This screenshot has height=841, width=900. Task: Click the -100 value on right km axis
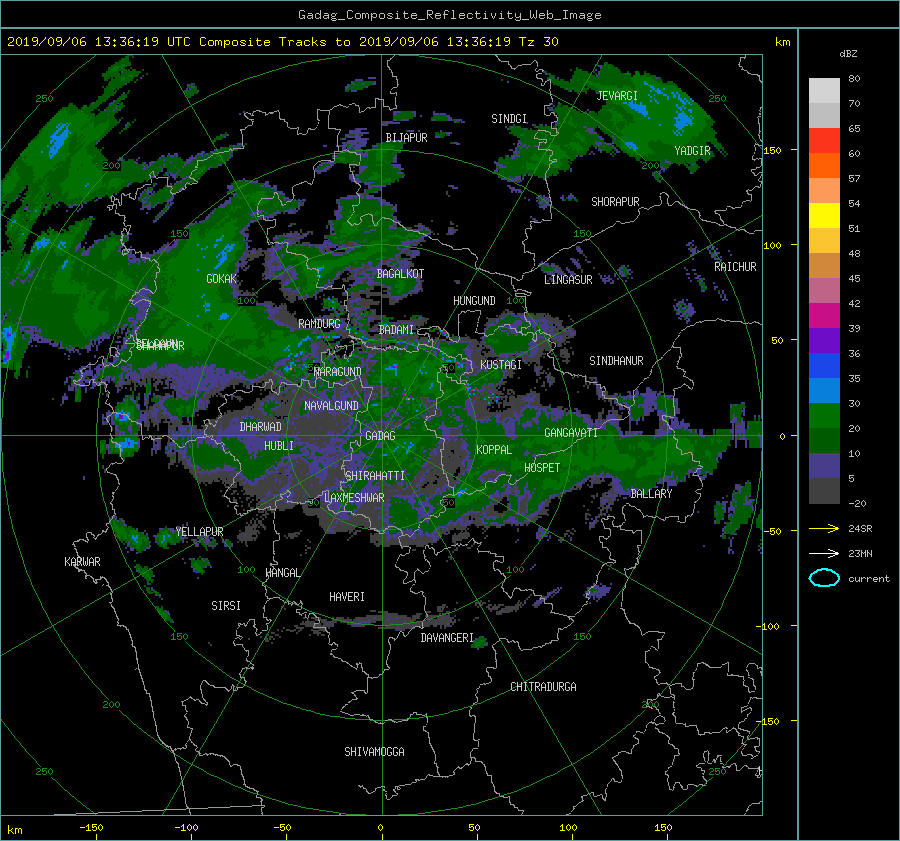click(767, 626)
